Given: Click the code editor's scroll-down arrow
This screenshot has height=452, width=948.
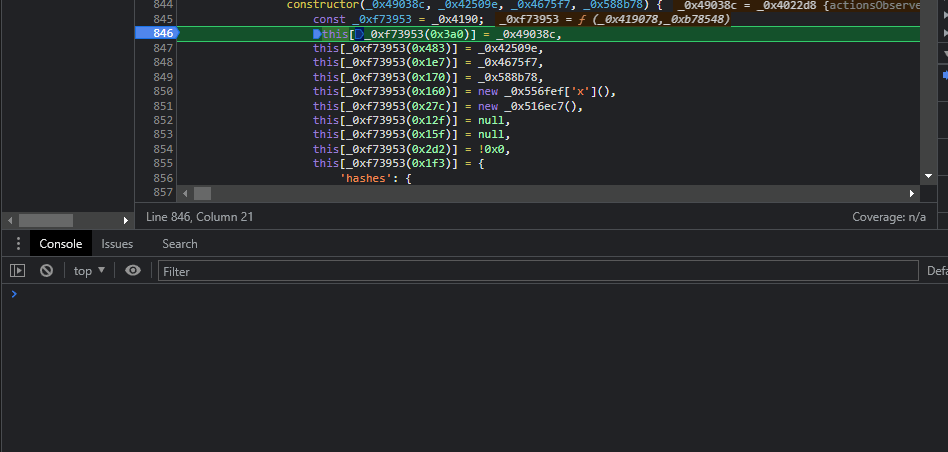Looking at the screenshot, I should (929, 176).
